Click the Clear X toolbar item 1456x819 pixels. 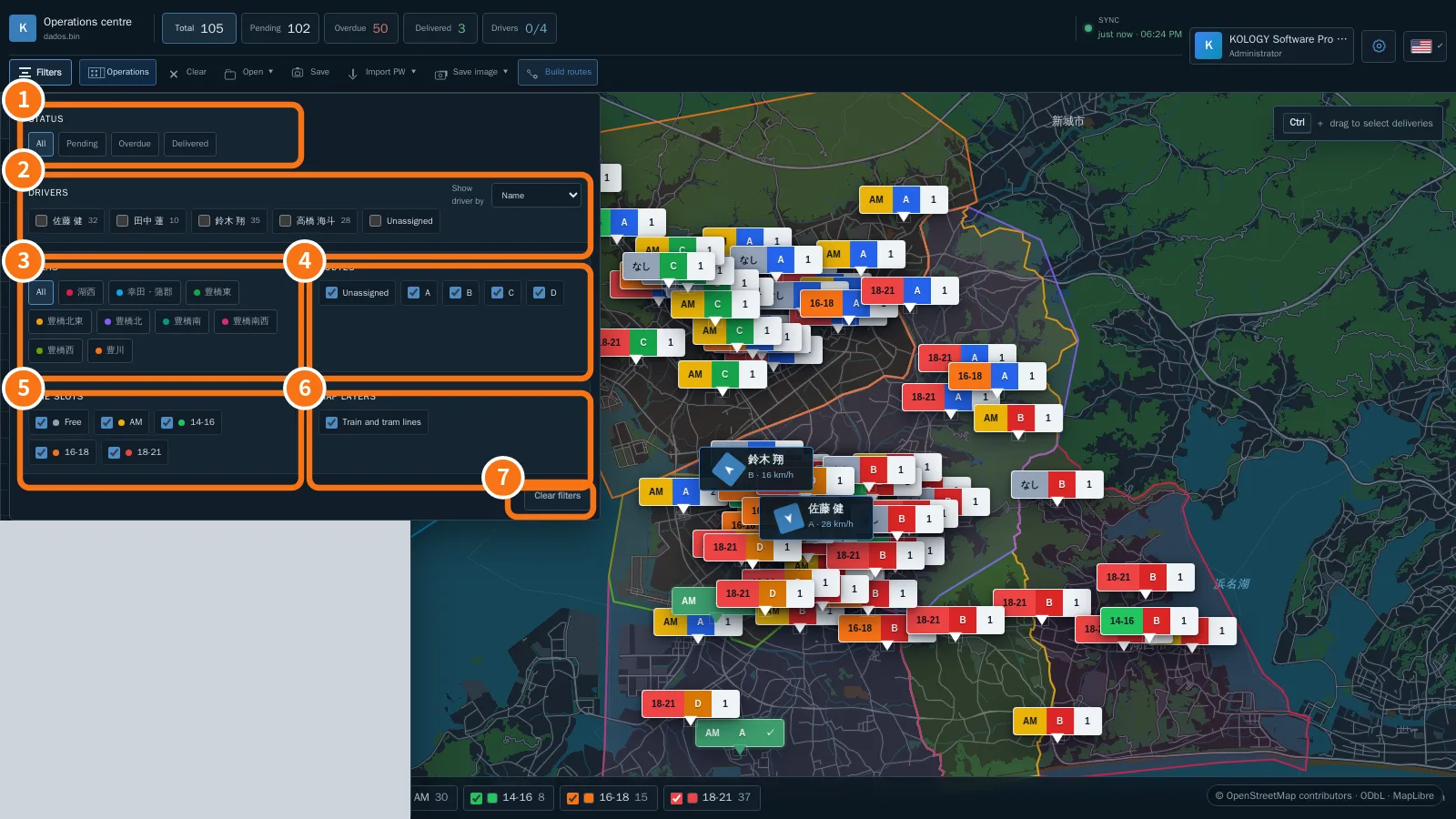187,72
